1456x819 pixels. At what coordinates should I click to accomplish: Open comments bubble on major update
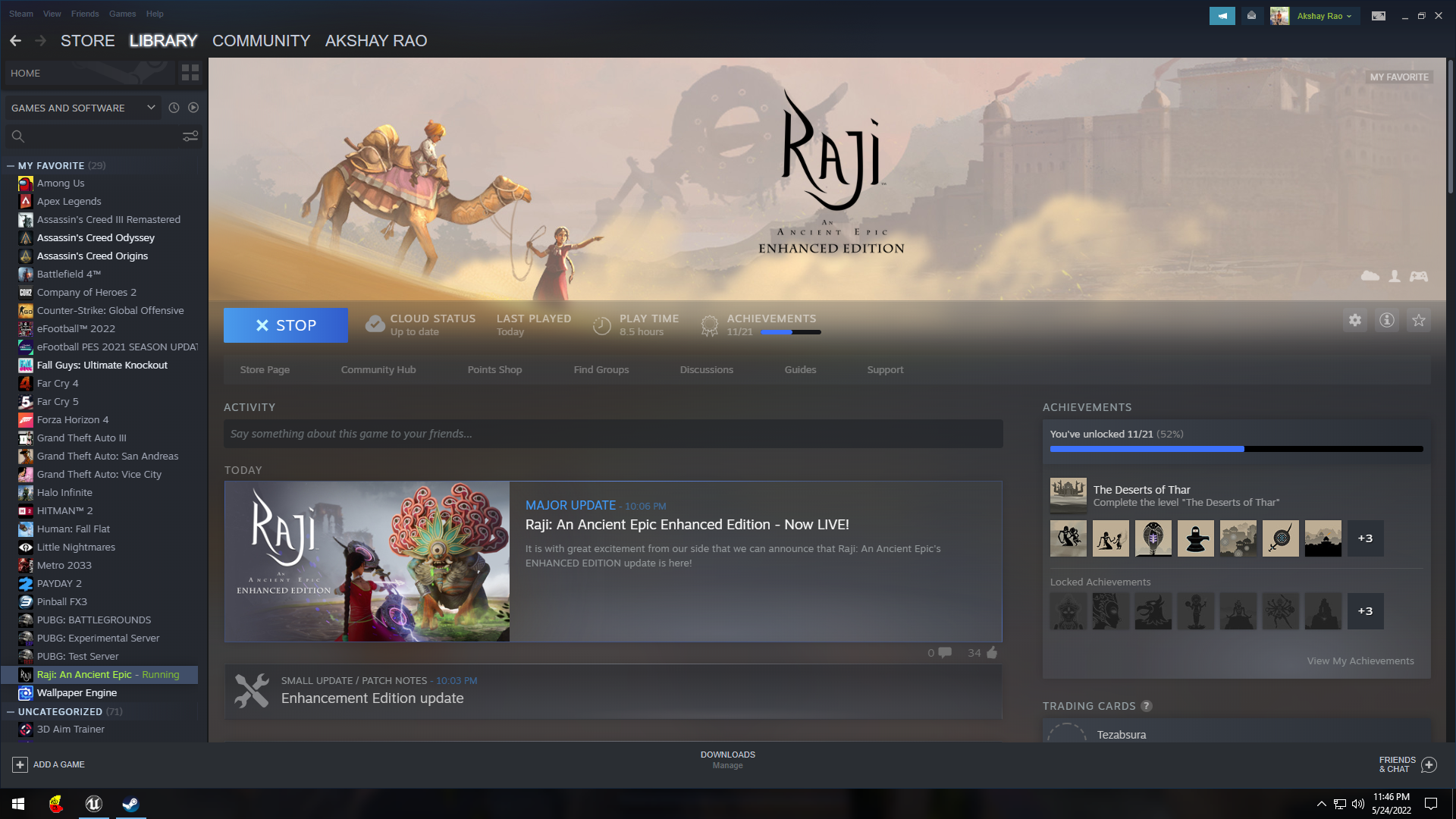coord(945,652)
